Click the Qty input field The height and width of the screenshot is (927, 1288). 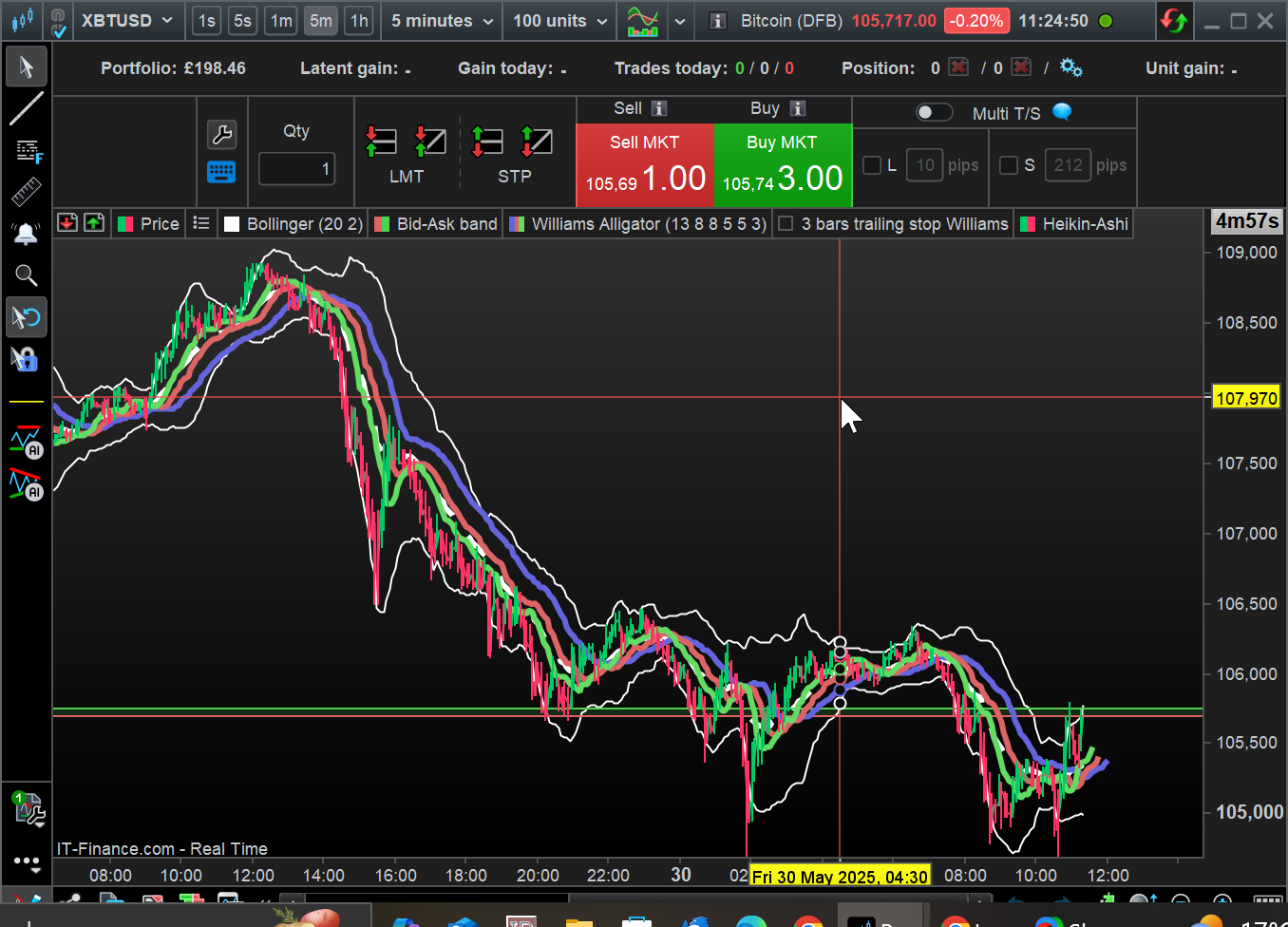(296, 169)
